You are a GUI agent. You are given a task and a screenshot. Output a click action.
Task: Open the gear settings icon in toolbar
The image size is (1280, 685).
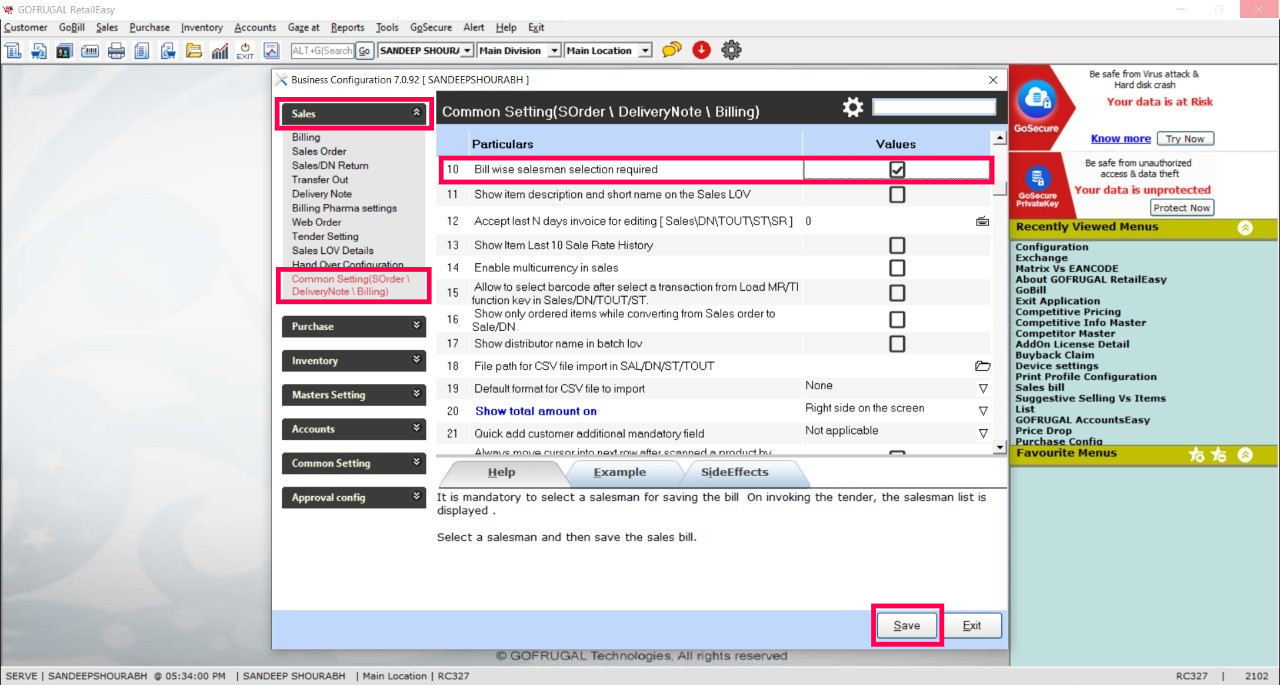(731, 50)
